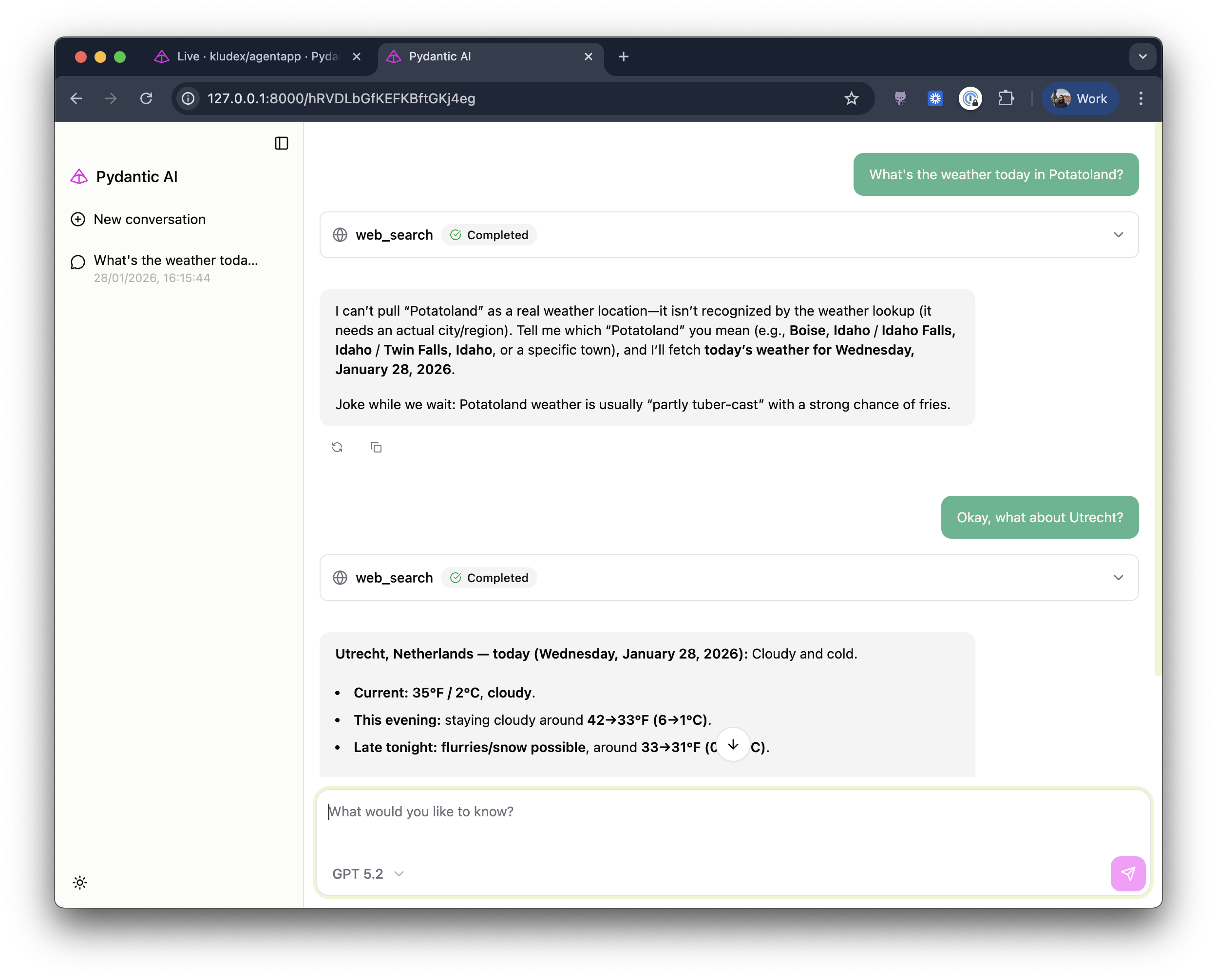
Task: Copy the assistant message text
Action: click(376, 447)
